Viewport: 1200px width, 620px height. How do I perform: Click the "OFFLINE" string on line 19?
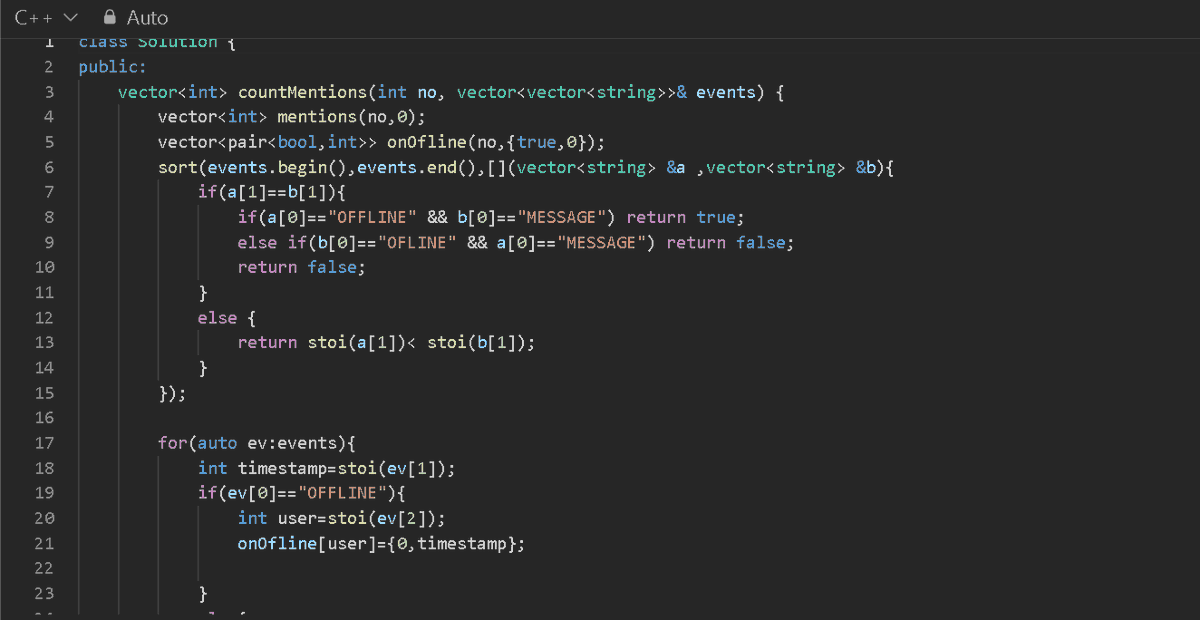[x=342, y=492]
